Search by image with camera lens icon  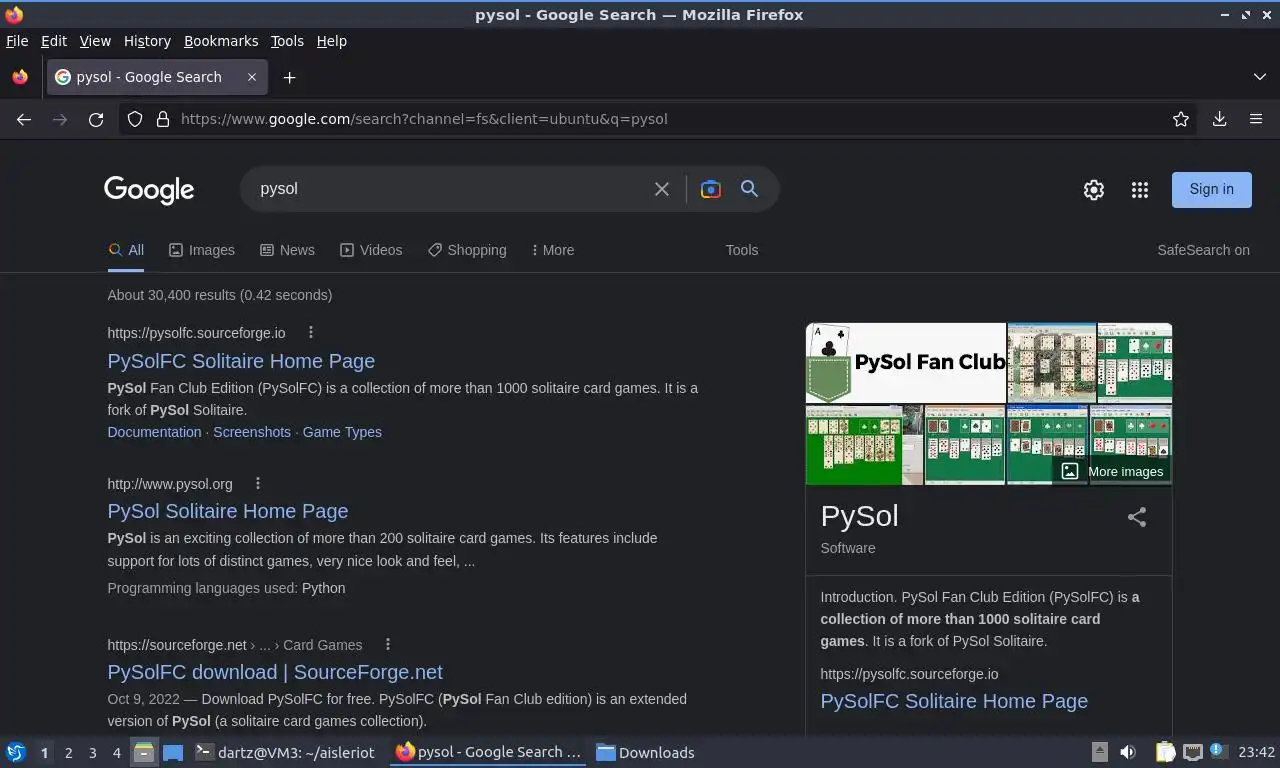711,189
